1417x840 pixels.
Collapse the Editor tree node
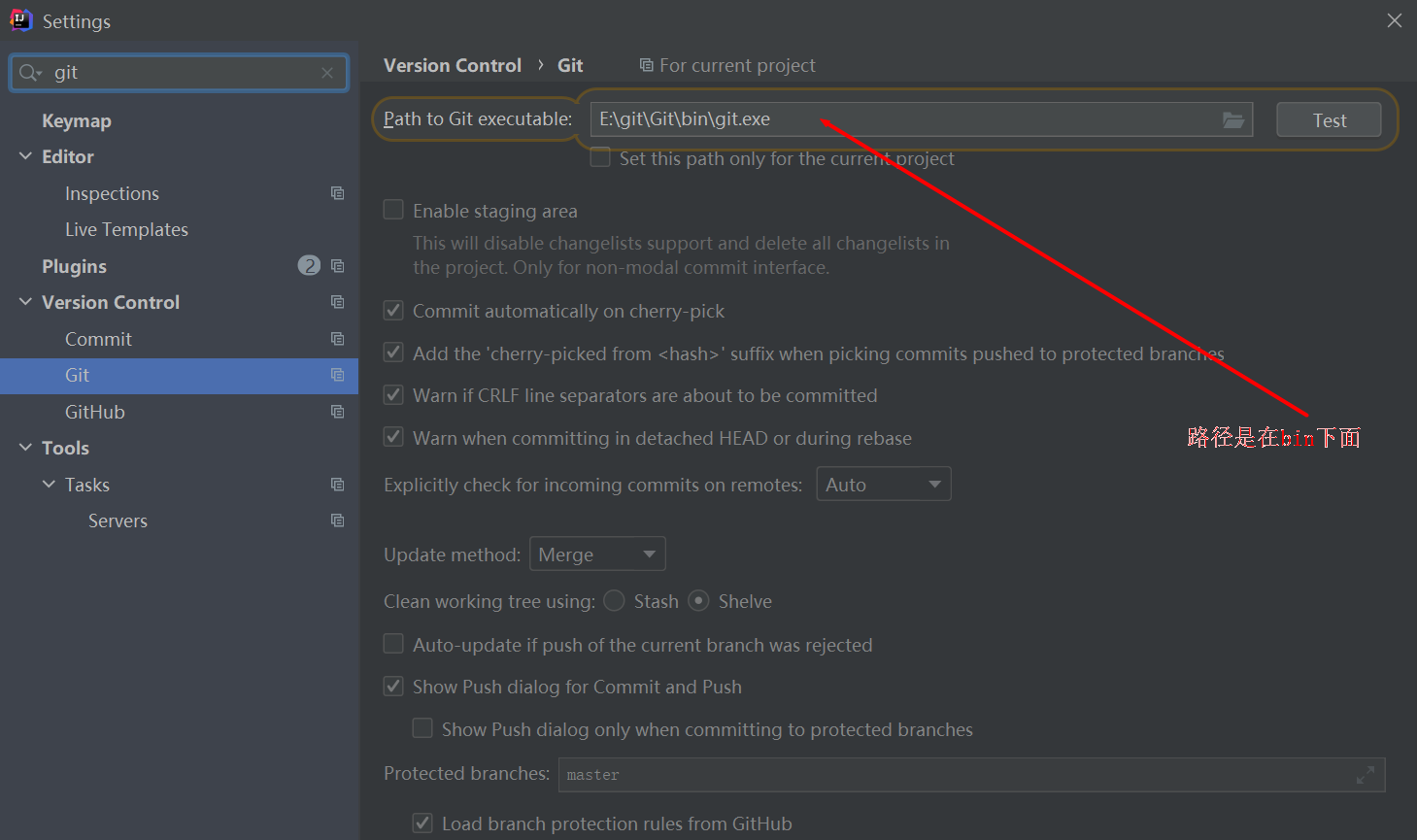click(25, 156)
